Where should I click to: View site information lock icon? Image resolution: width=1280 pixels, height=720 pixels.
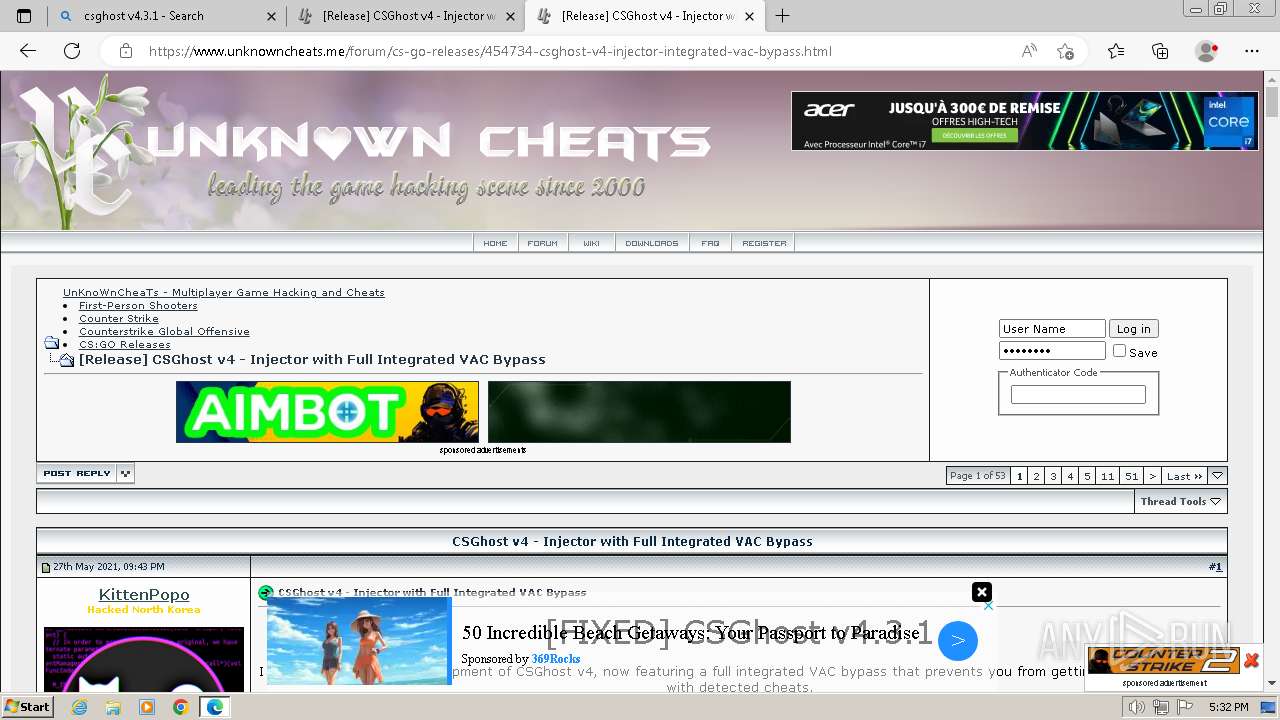pos(125,51)
